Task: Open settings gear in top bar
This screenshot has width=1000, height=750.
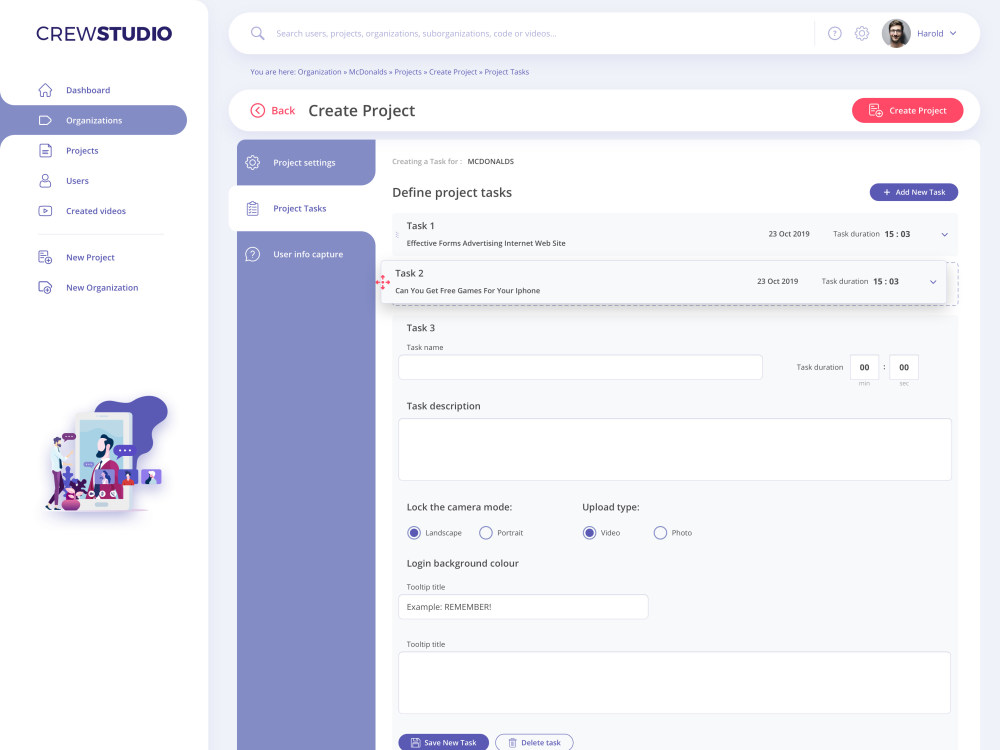Action: [x=862, y=34]
